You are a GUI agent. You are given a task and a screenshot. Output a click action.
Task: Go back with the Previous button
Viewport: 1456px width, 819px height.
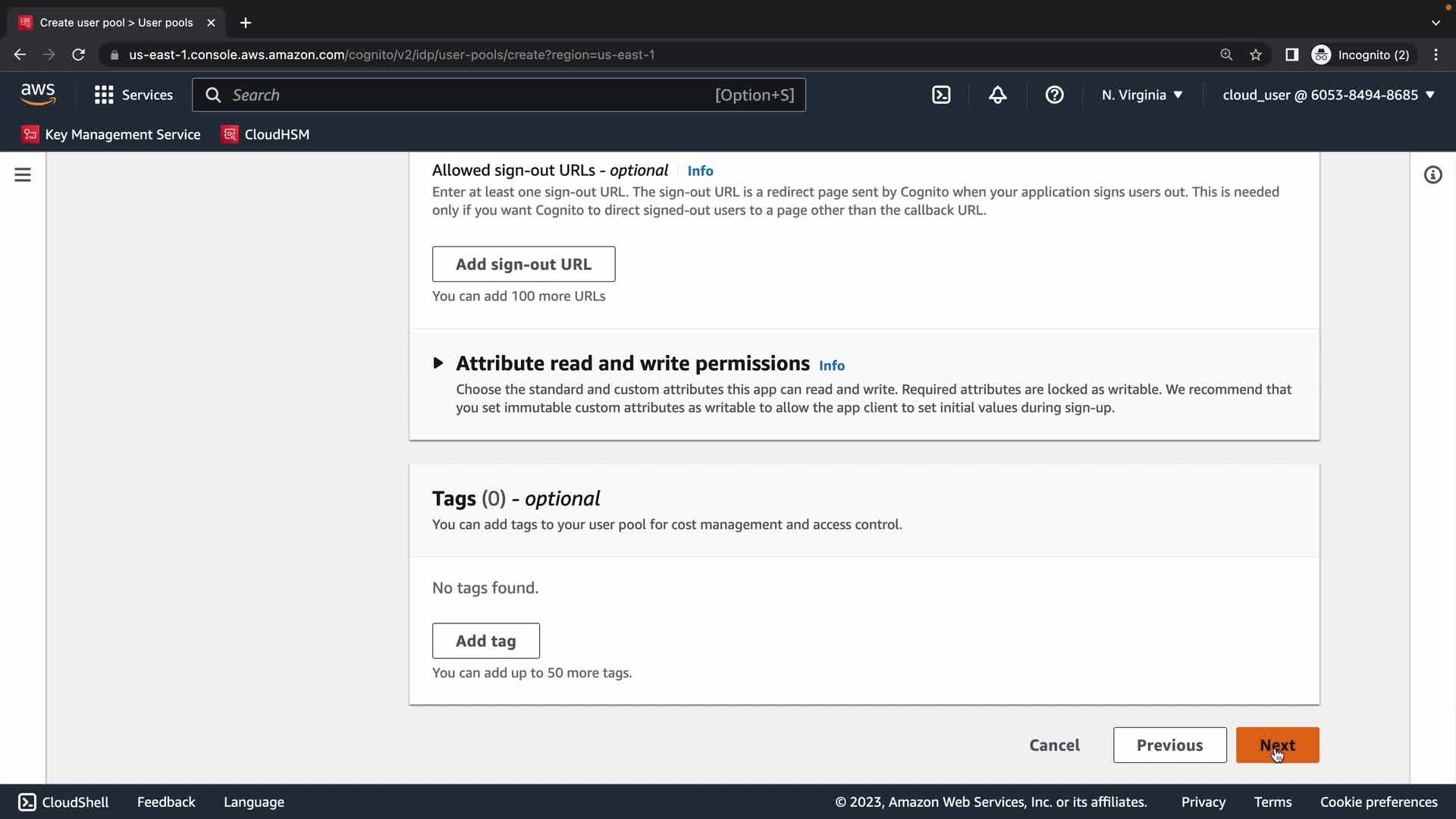click(x=1169, y=745)
